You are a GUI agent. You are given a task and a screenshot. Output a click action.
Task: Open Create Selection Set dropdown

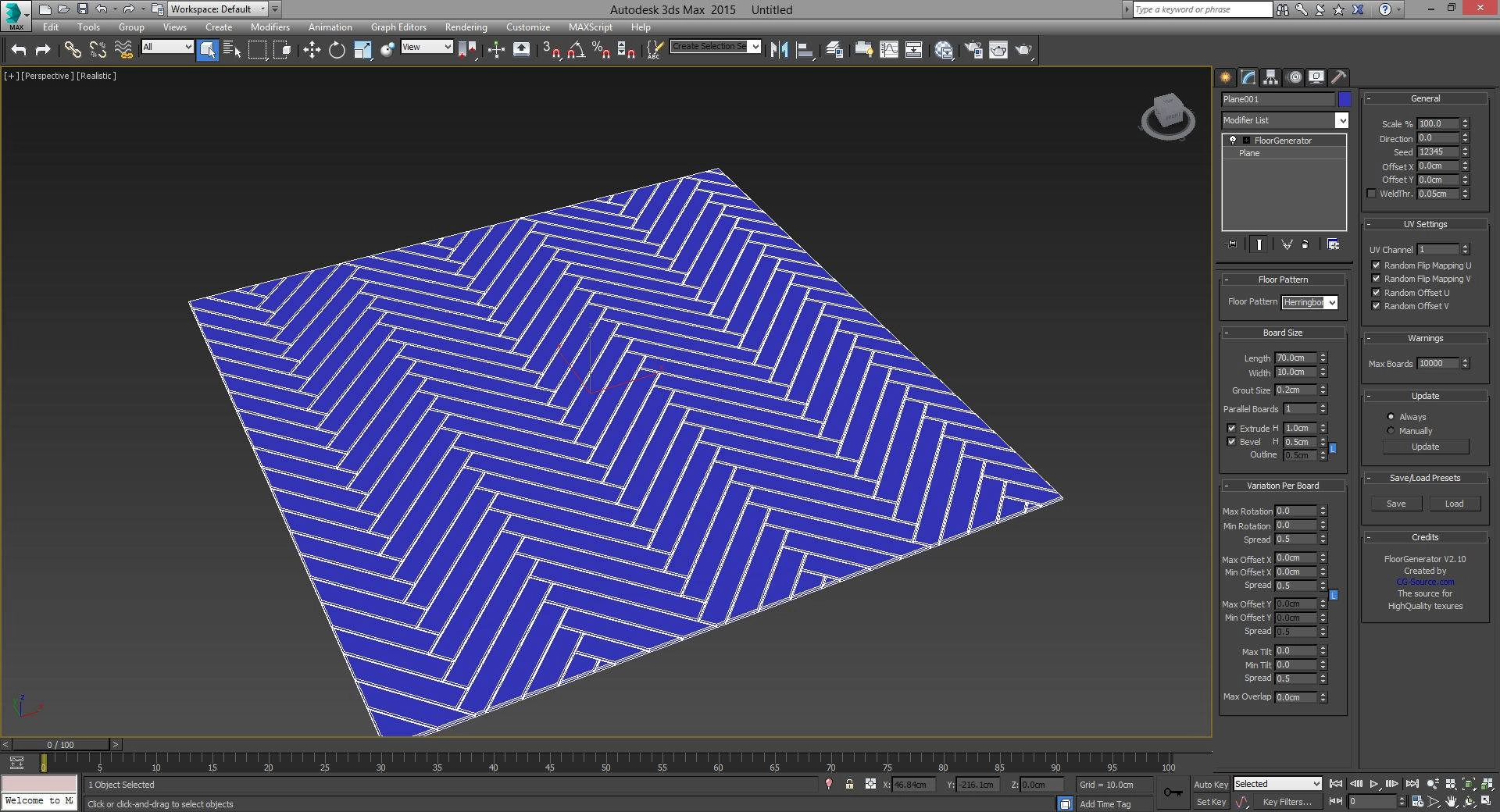(715, 47)
